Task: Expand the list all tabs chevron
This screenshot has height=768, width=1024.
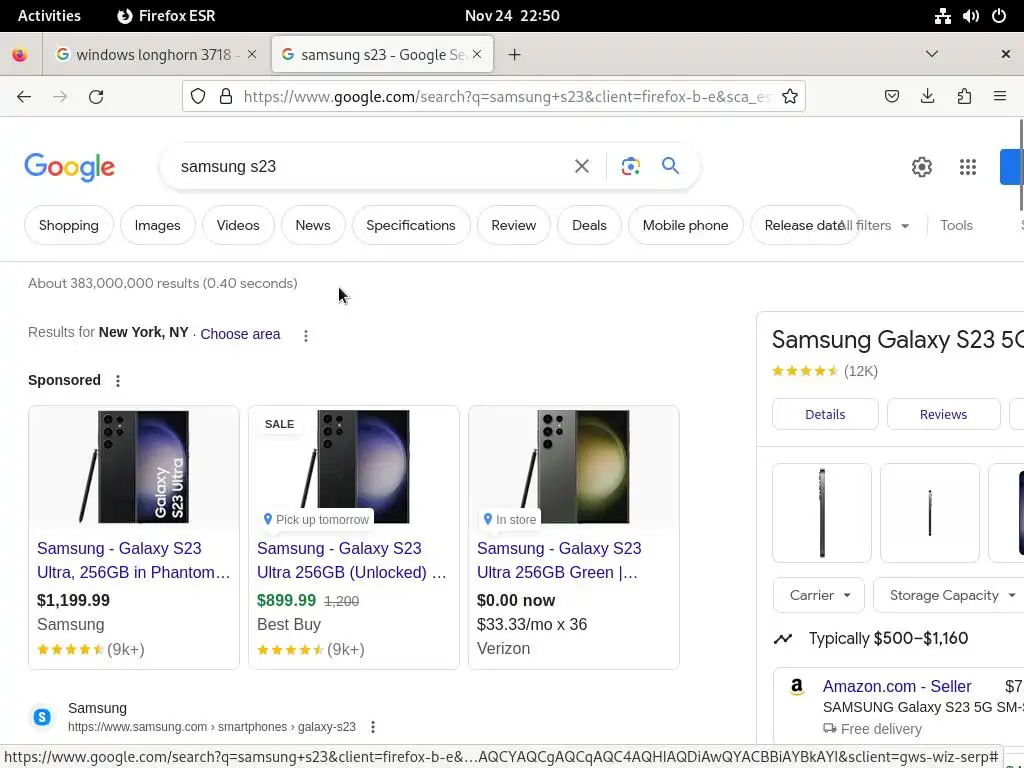Action: click(x=932, y=54)
